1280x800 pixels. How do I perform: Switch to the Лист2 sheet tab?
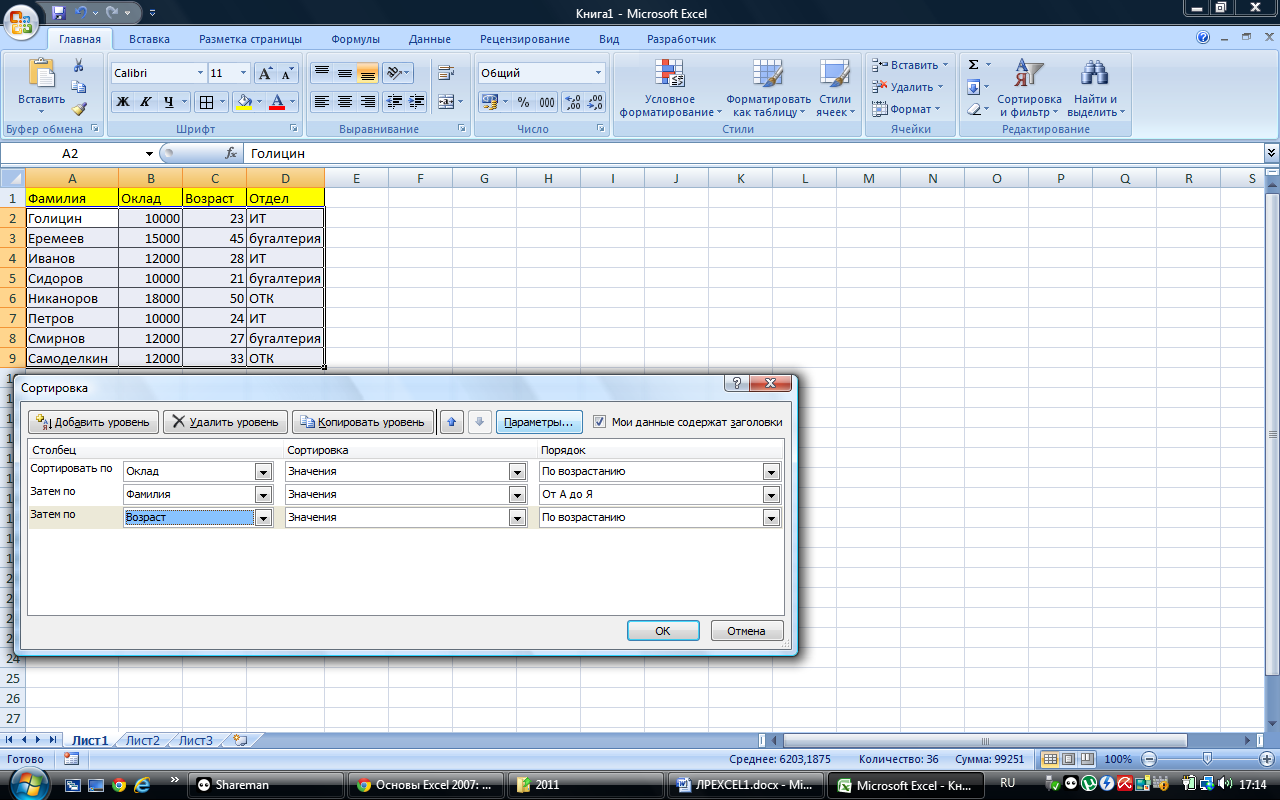142,740
